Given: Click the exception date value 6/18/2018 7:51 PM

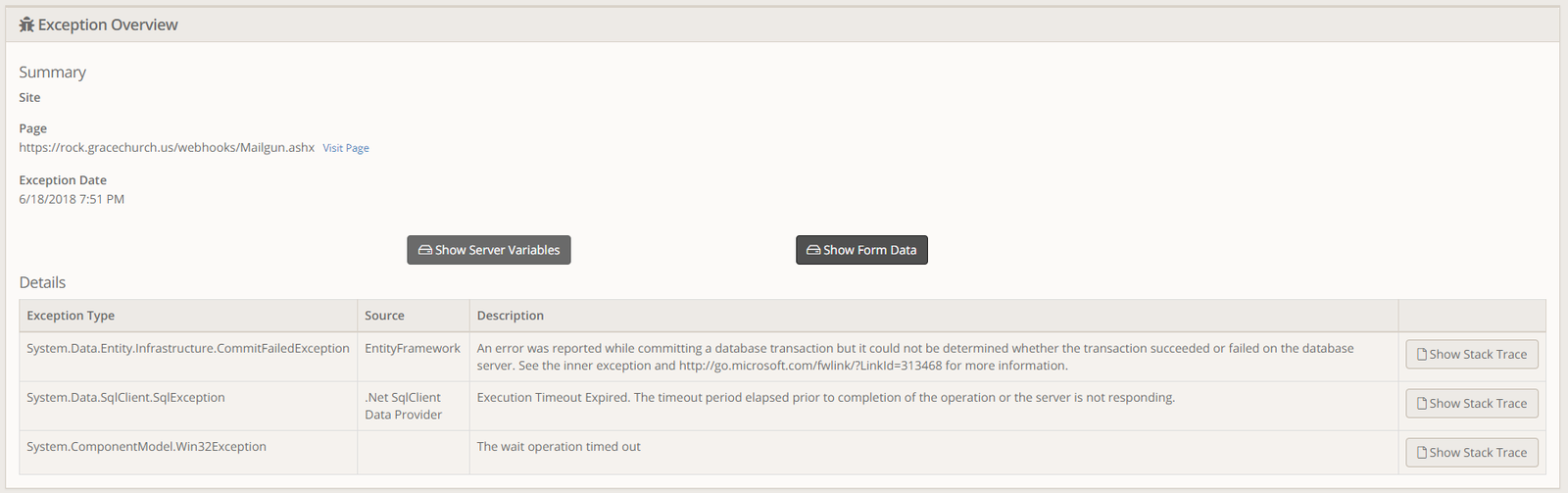Looking at the screenshot, I should pos(72,199).
